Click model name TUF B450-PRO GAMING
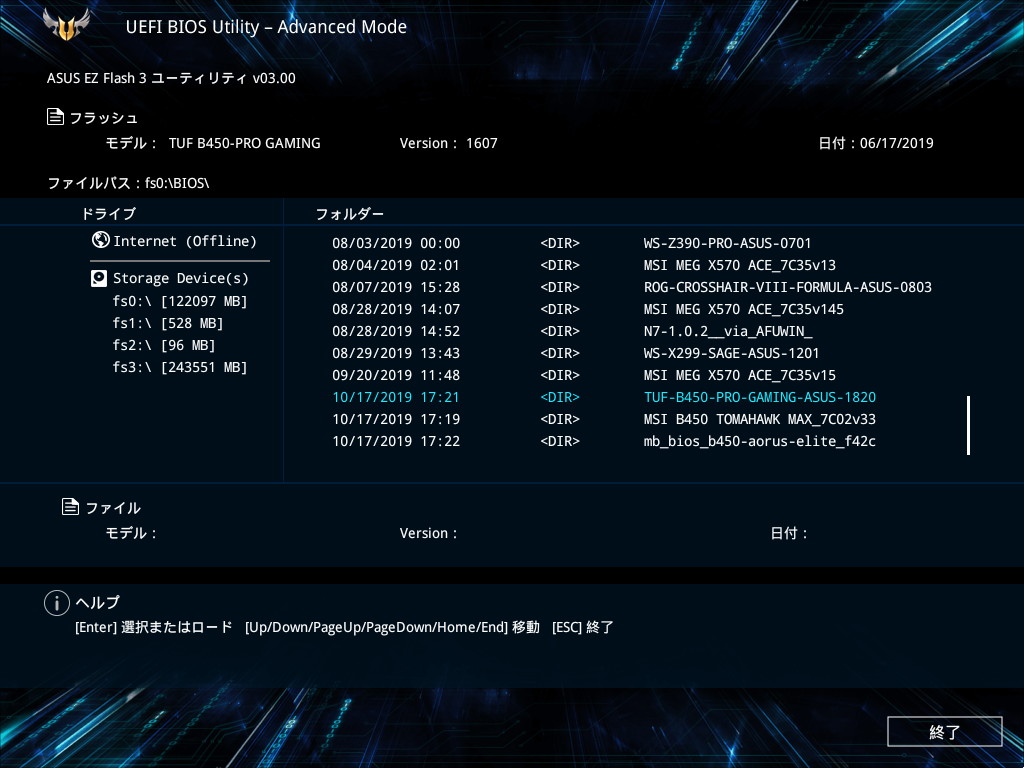This screenshot has width=1024, height=768. coord(244,143)
